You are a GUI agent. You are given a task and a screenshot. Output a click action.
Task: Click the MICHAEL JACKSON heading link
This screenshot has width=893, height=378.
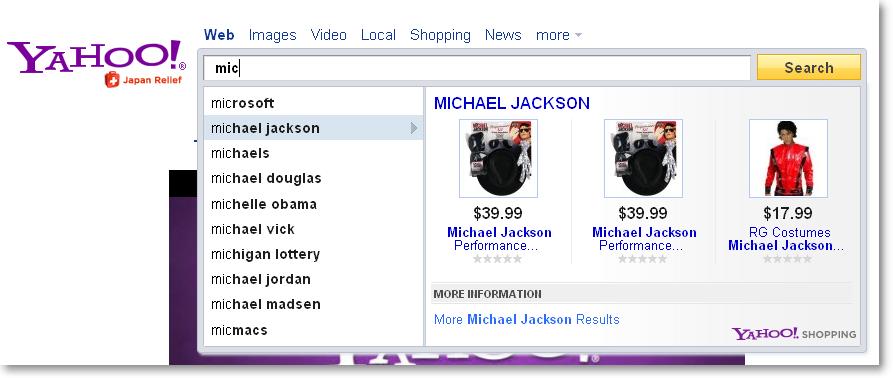pyautogui.click(x=511, y=103)
